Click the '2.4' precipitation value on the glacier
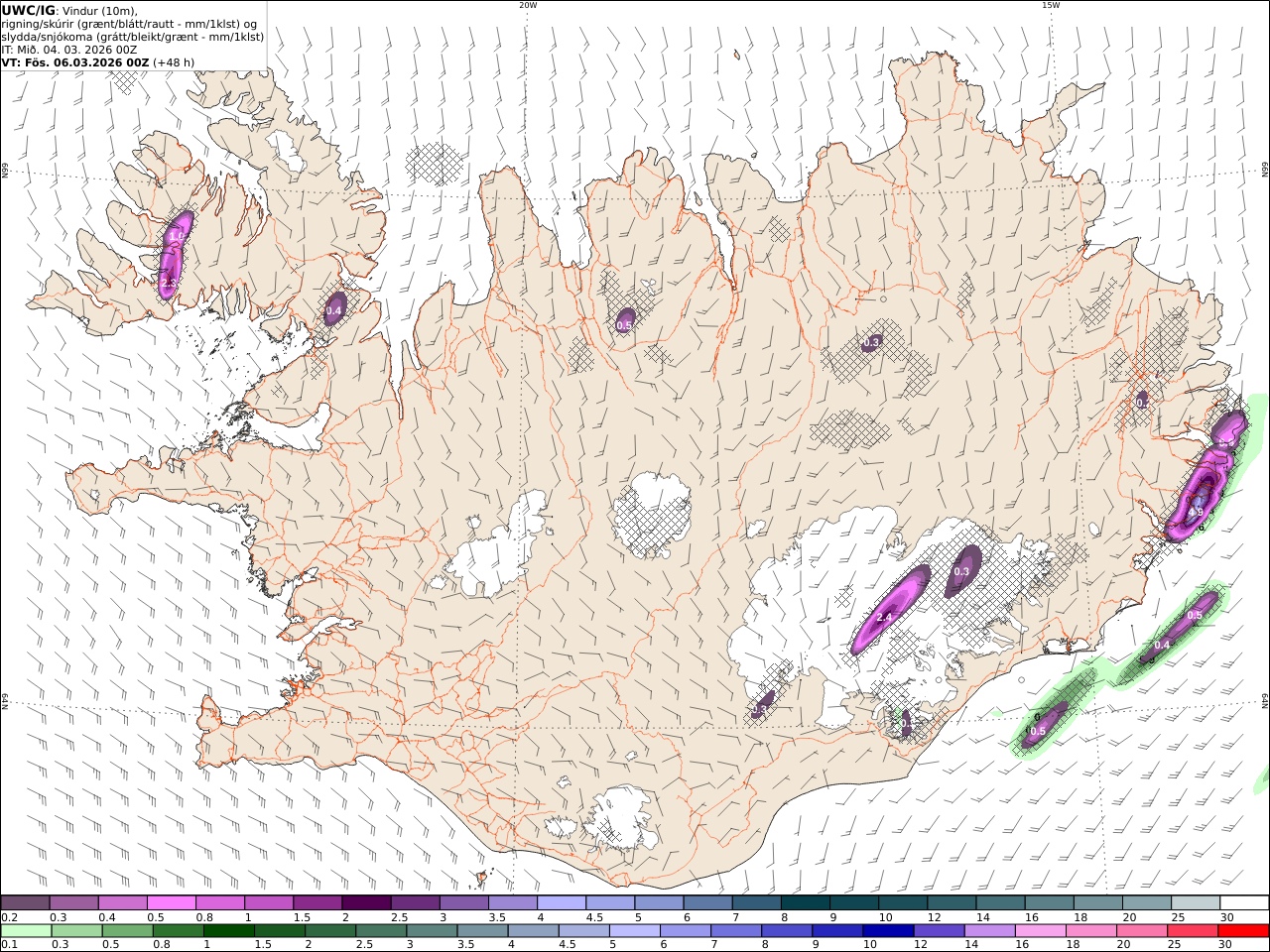1270x952 pixels. [x=885, y=617]
